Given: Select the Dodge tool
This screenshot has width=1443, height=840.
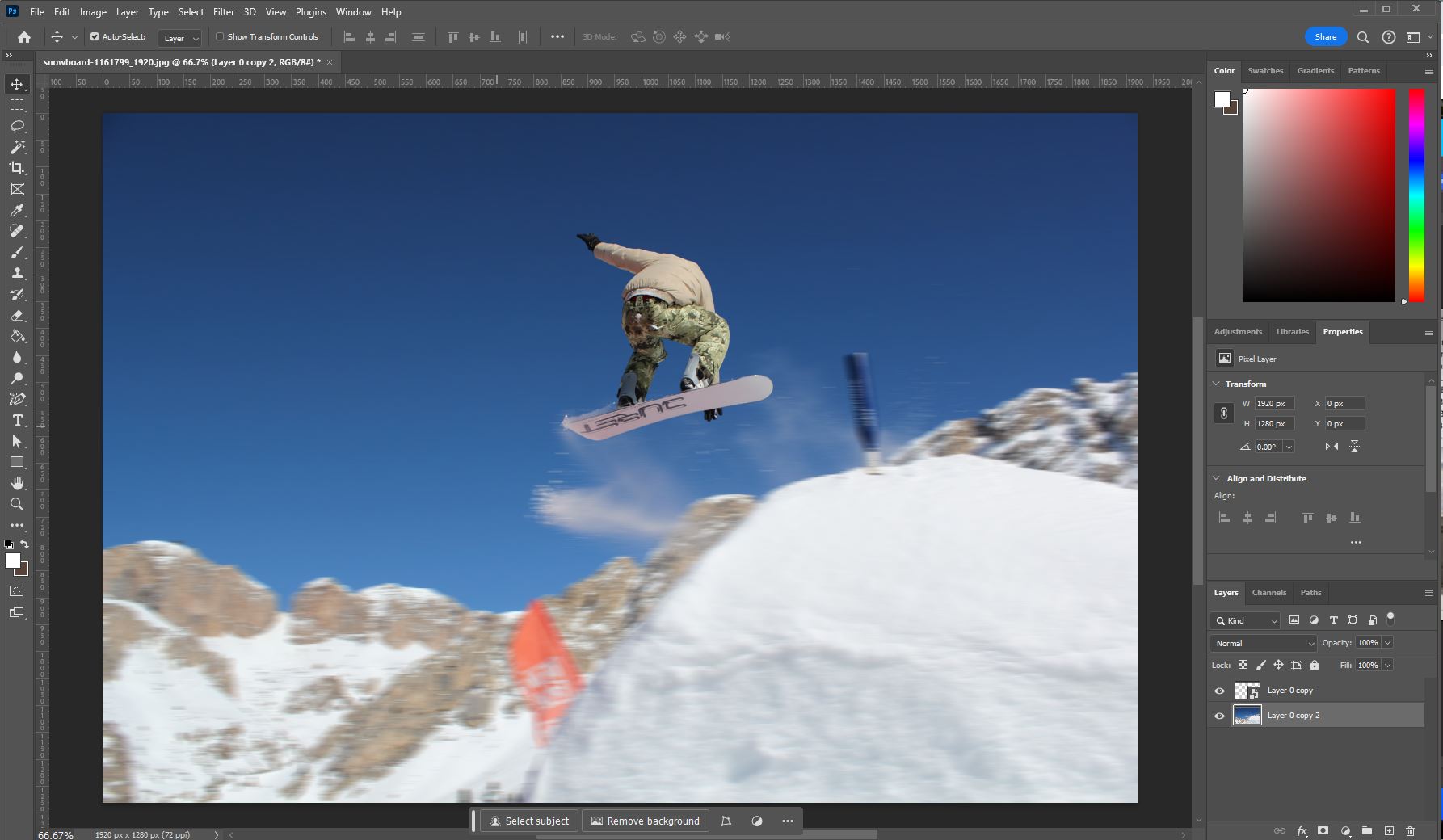Looking at the screenshot, I should coord(17,378).
